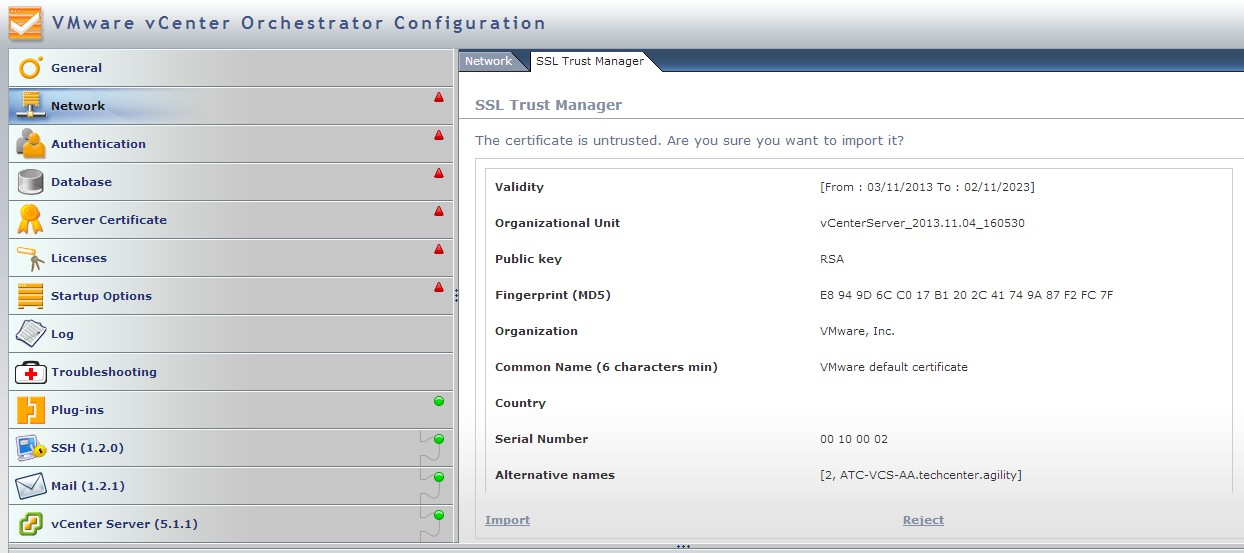Click the Mail (1.2.1) envelope icon
The height and width of the screenshot is (553, 1244).
coord(31,486)
